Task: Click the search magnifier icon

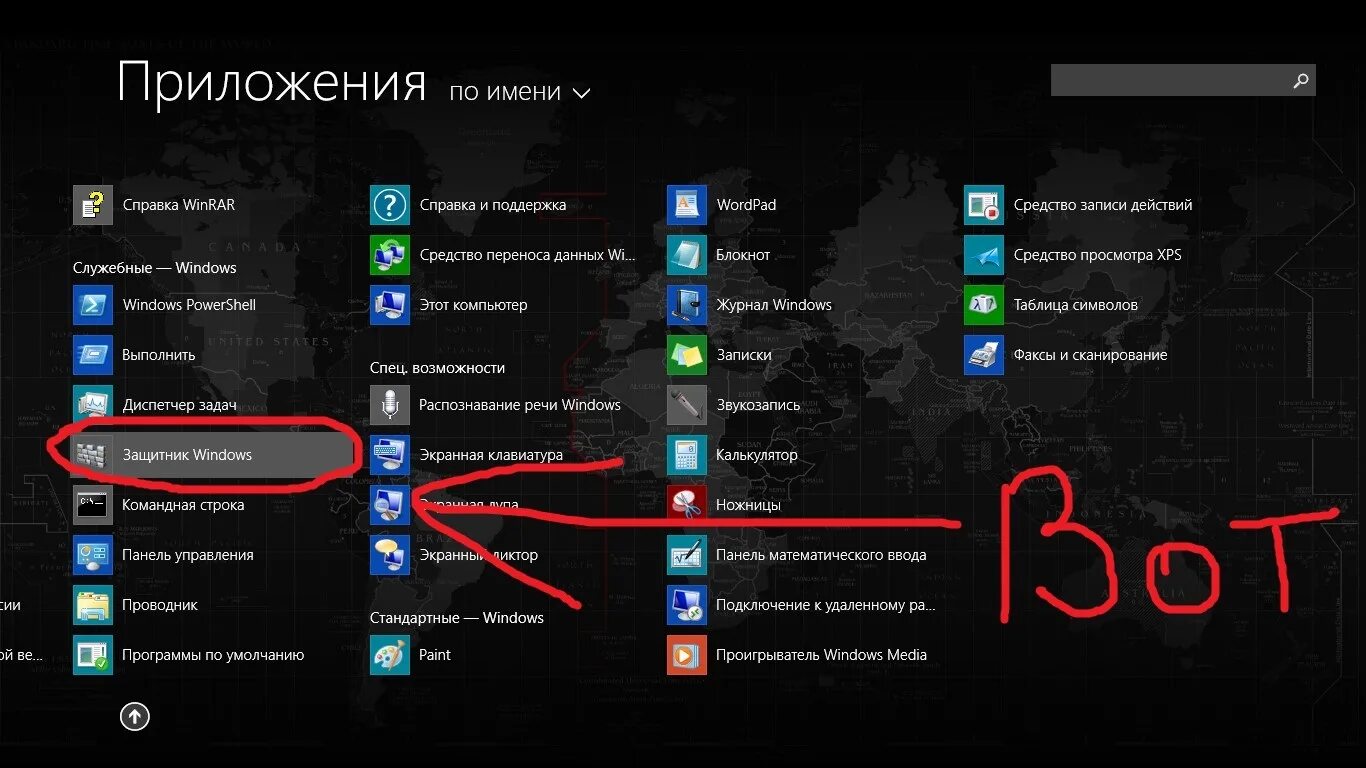Action: (1301, 80)
